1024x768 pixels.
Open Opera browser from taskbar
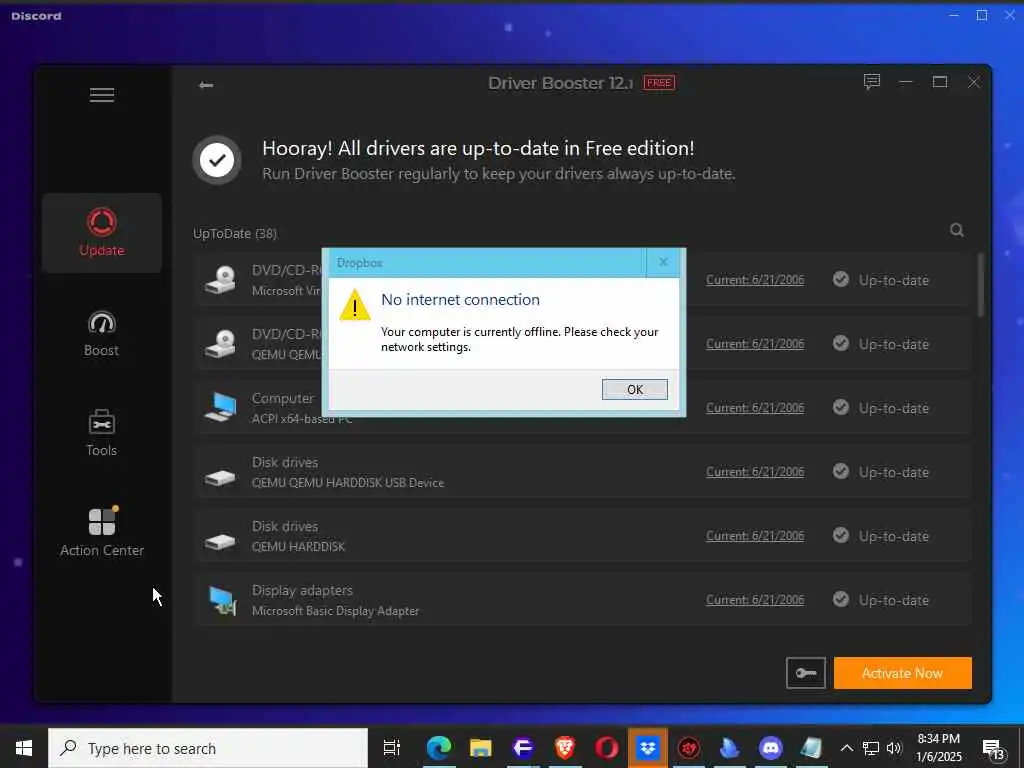[x=606, y=748]
